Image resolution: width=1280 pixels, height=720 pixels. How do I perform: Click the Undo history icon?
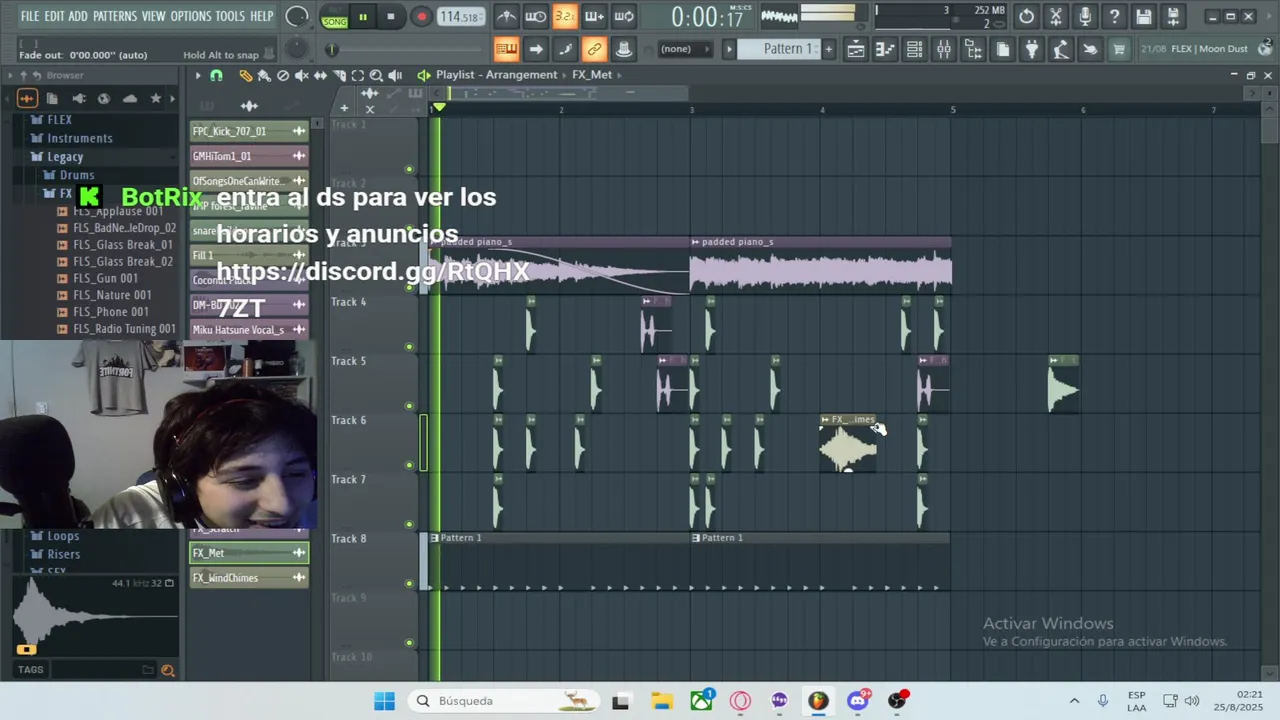pyautogui.click(x=1027, y=16)
